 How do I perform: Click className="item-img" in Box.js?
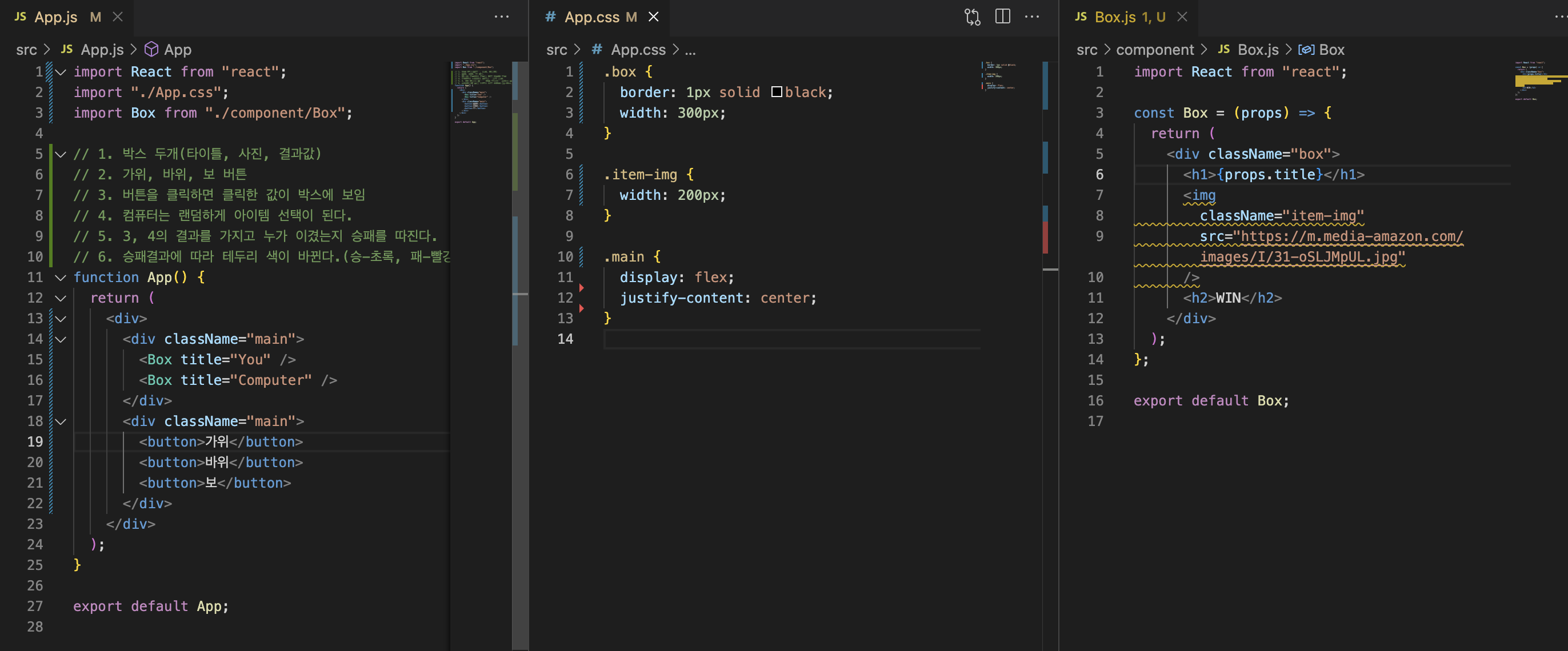point(1282,216)
